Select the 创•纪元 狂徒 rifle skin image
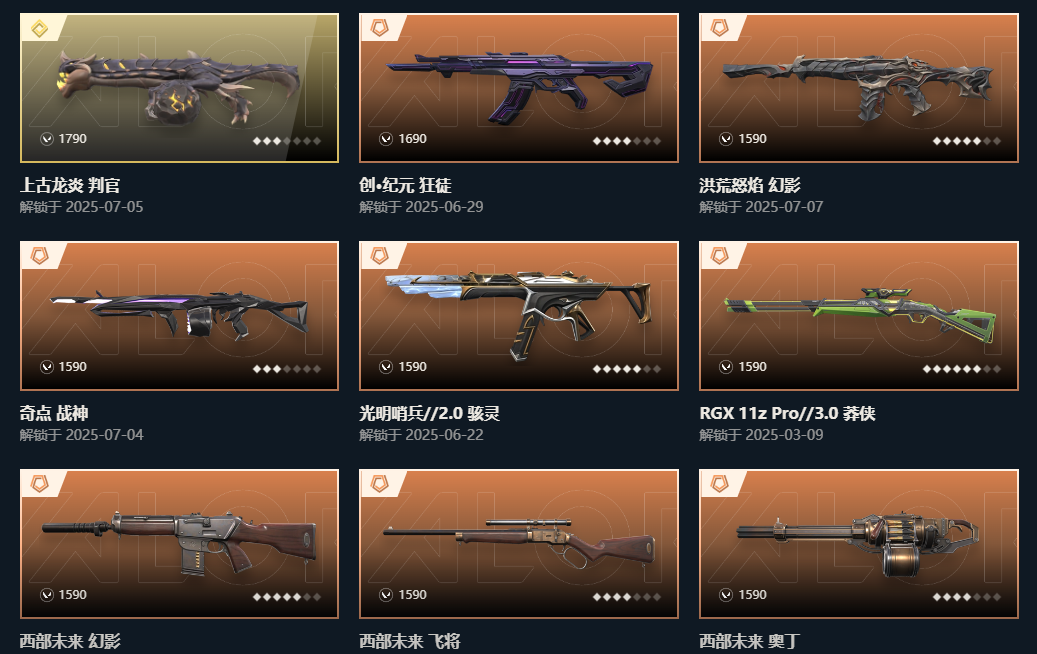The width and height of the screenshot is (1037, 654). [519, 88]
